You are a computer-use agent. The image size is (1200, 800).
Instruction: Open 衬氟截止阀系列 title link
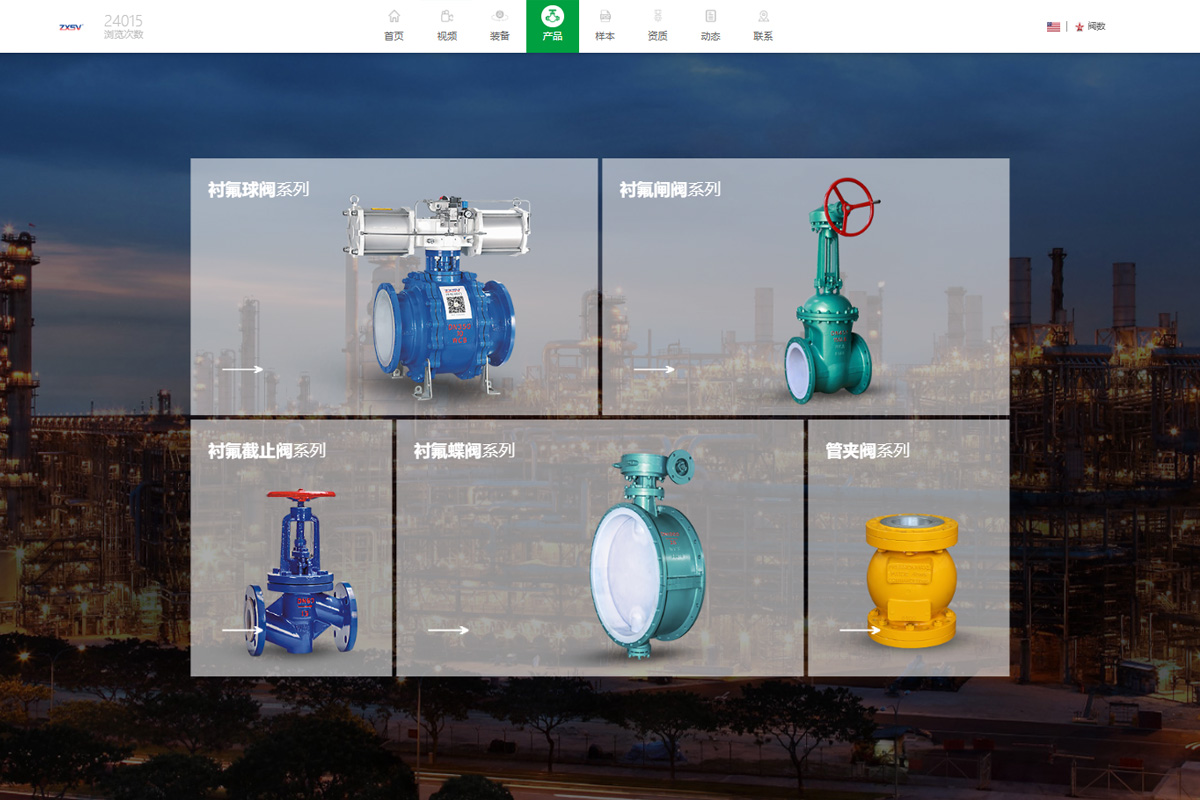(266, 451)
